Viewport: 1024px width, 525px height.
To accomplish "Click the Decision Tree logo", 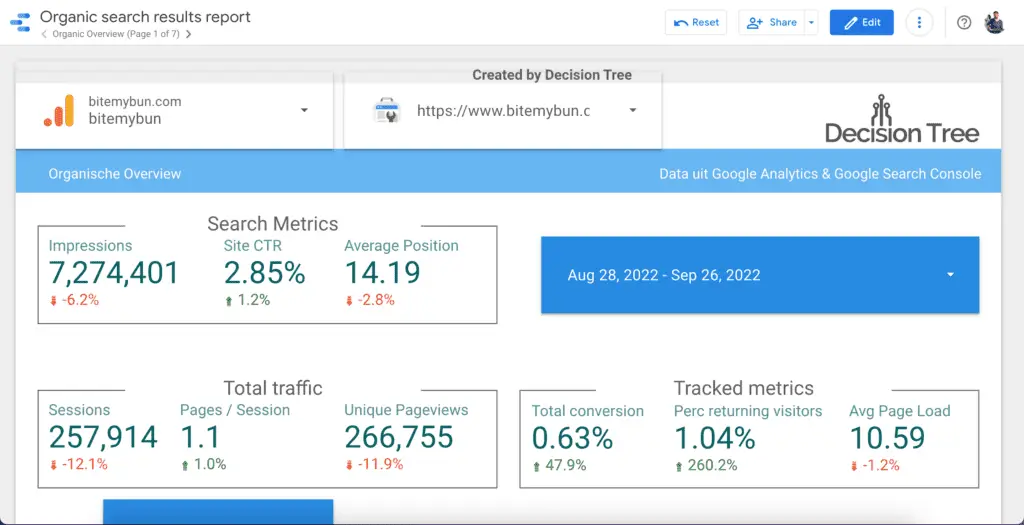I will pyautogui.click(x=902, y=119).
